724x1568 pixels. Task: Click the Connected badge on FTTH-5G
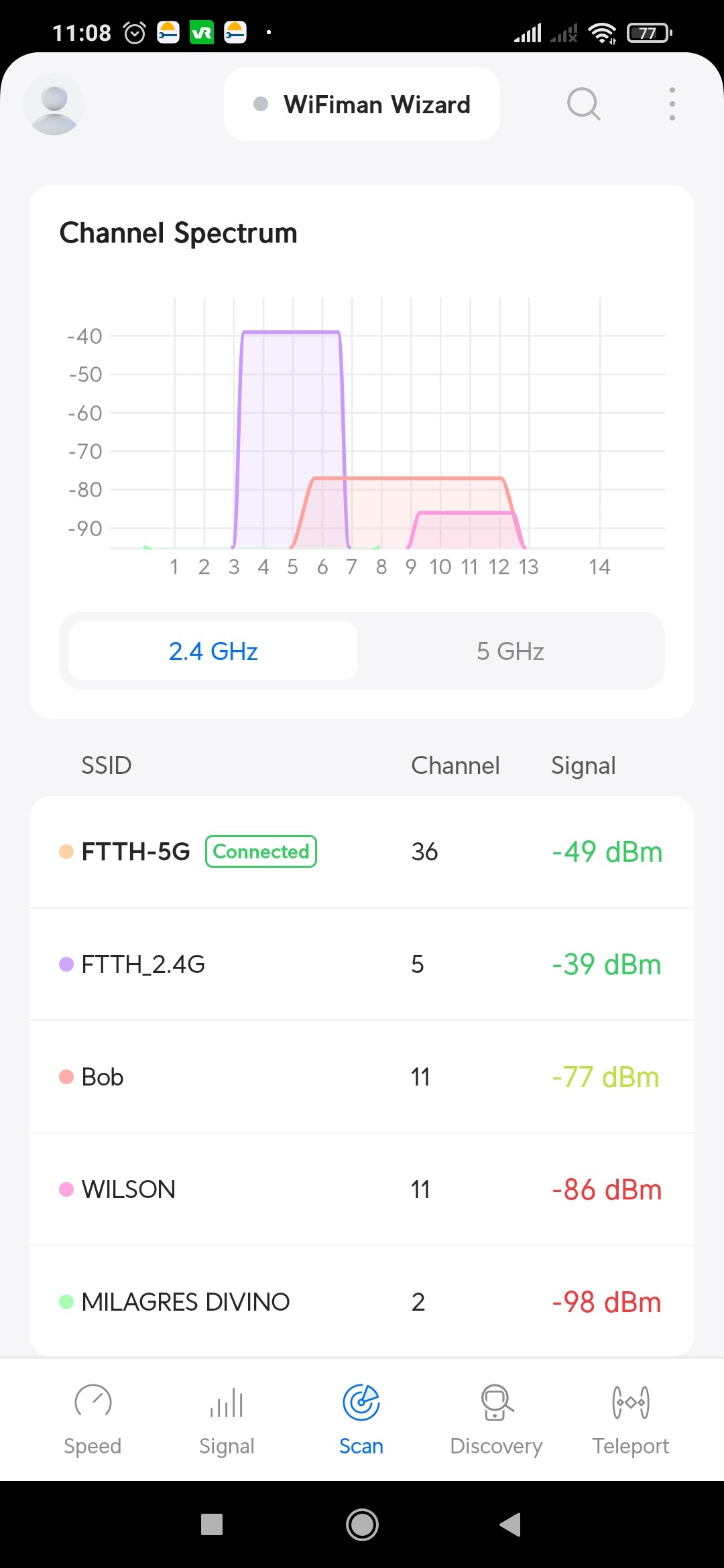point(261,852)
